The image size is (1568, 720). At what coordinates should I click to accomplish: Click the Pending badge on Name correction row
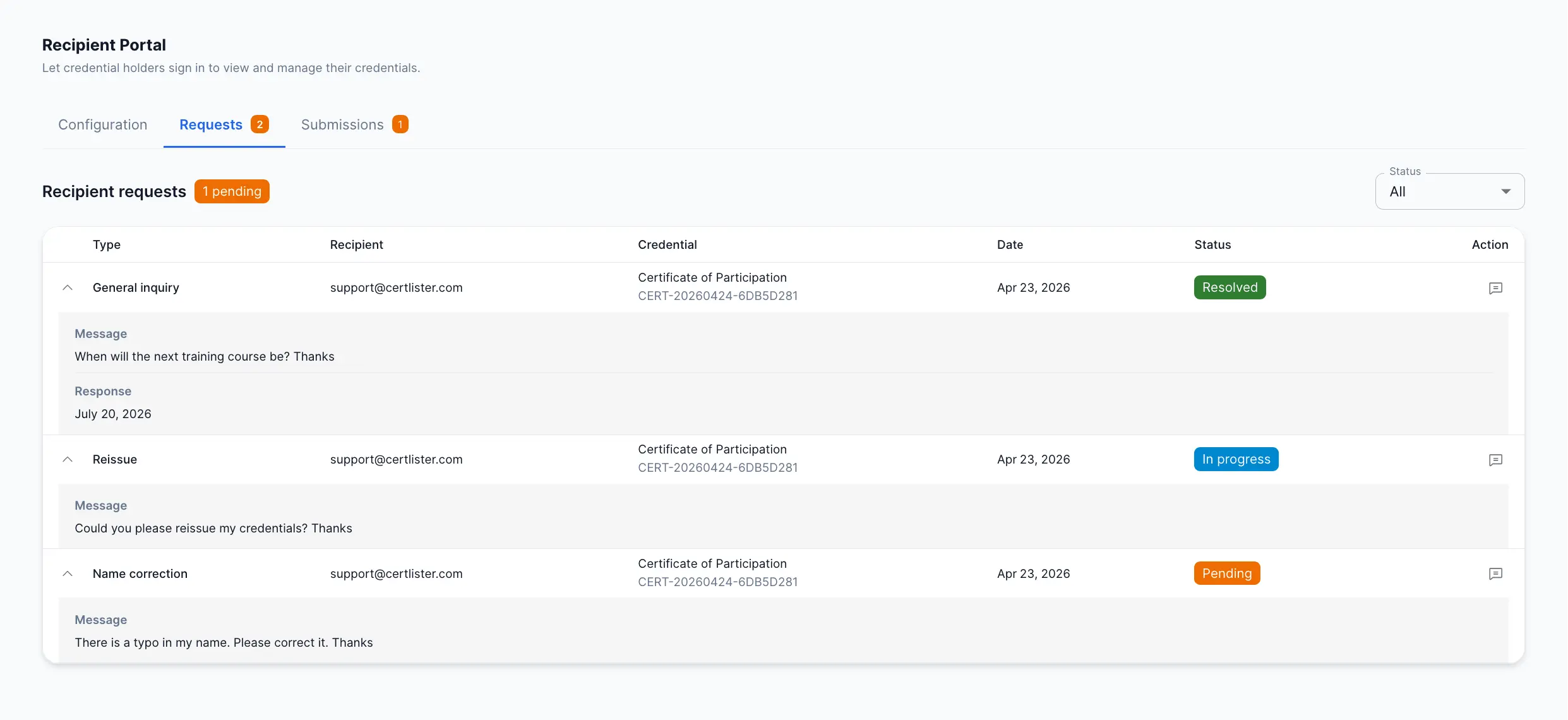pos(1226,573)
